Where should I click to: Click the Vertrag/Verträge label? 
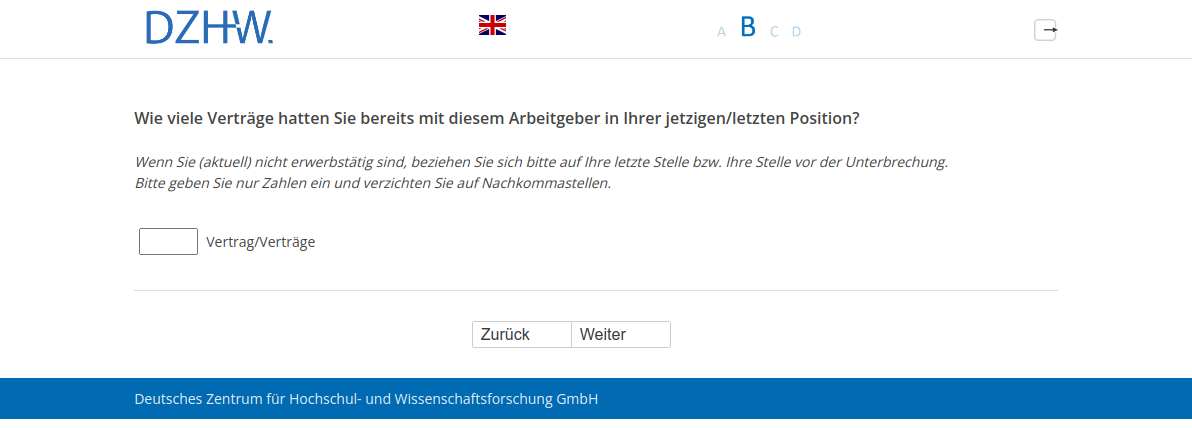click(260, 242)
